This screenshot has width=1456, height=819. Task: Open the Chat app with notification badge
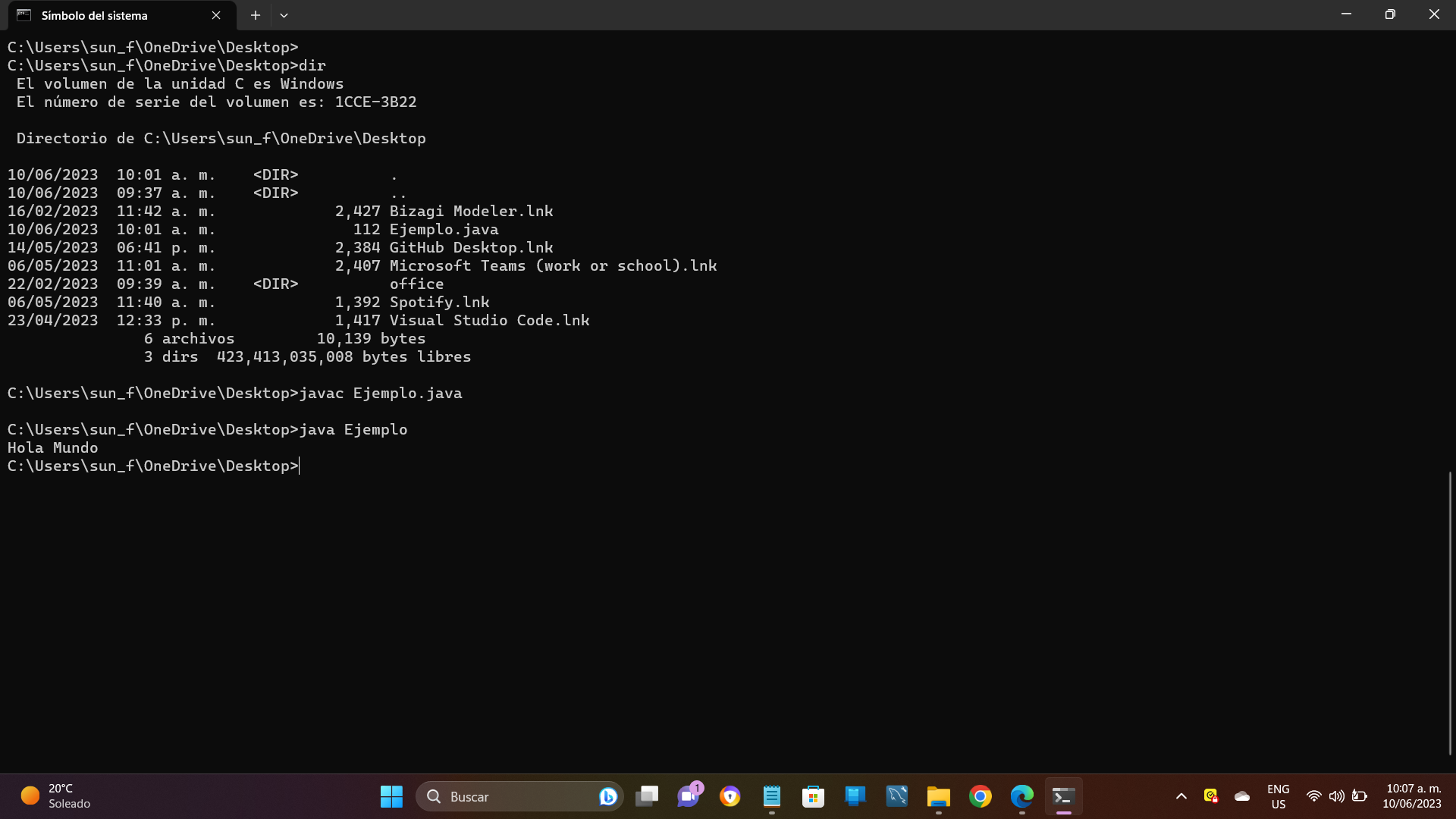[689, 796]
